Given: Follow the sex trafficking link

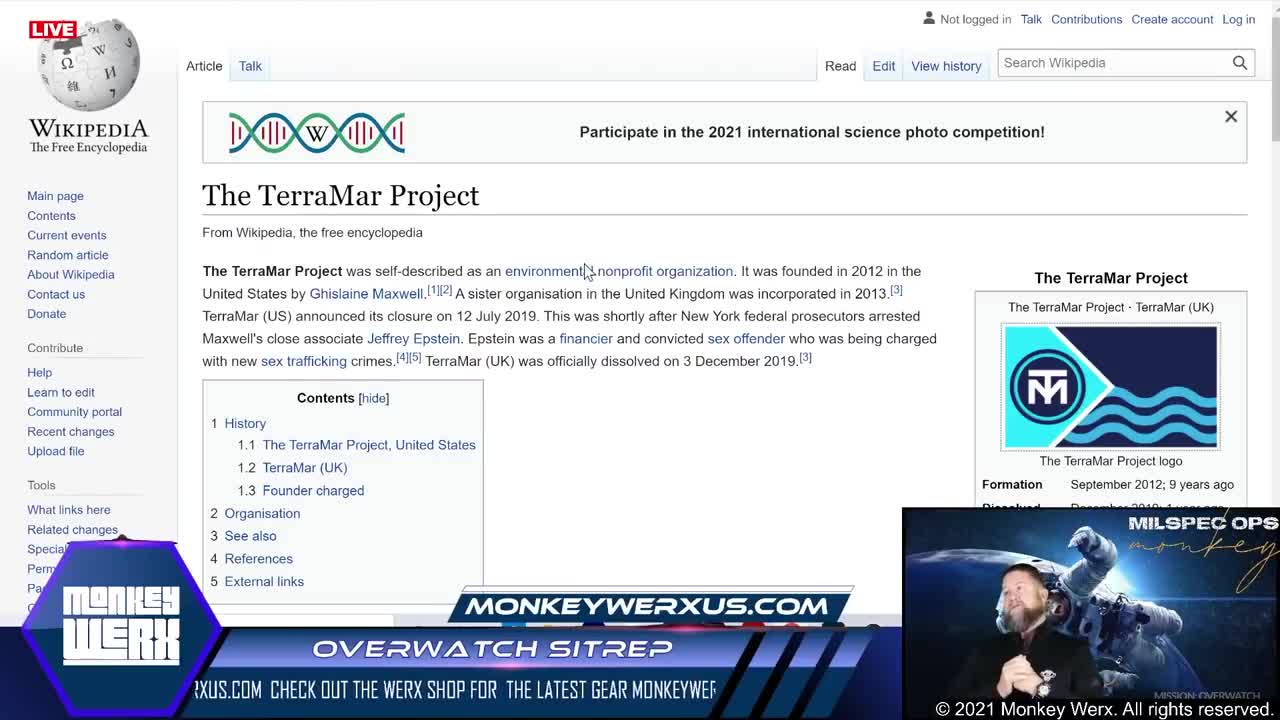Looking at the screenshot, I should click(303, 361).
